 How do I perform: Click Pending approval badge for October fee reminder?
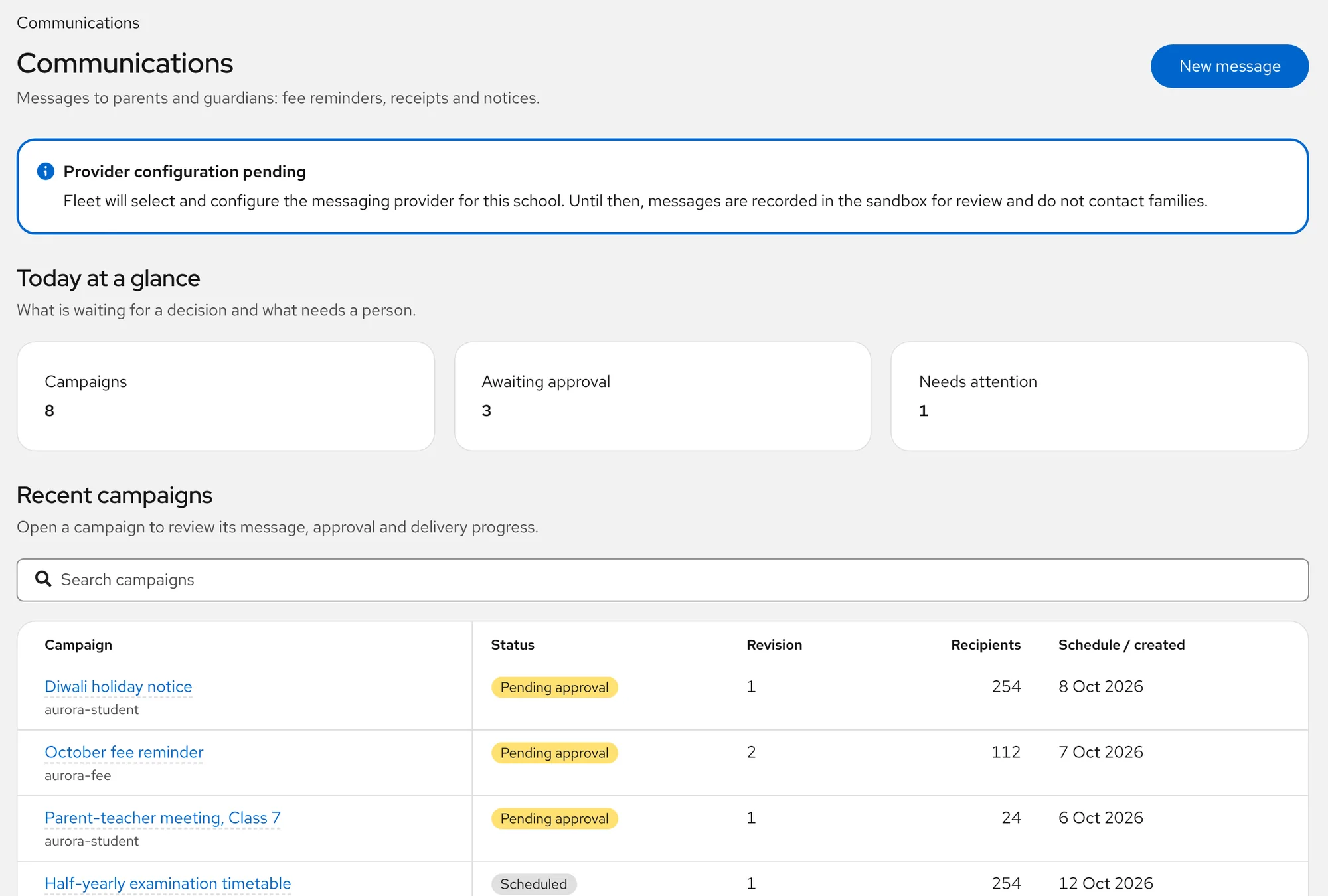click(x=554, y=753)
